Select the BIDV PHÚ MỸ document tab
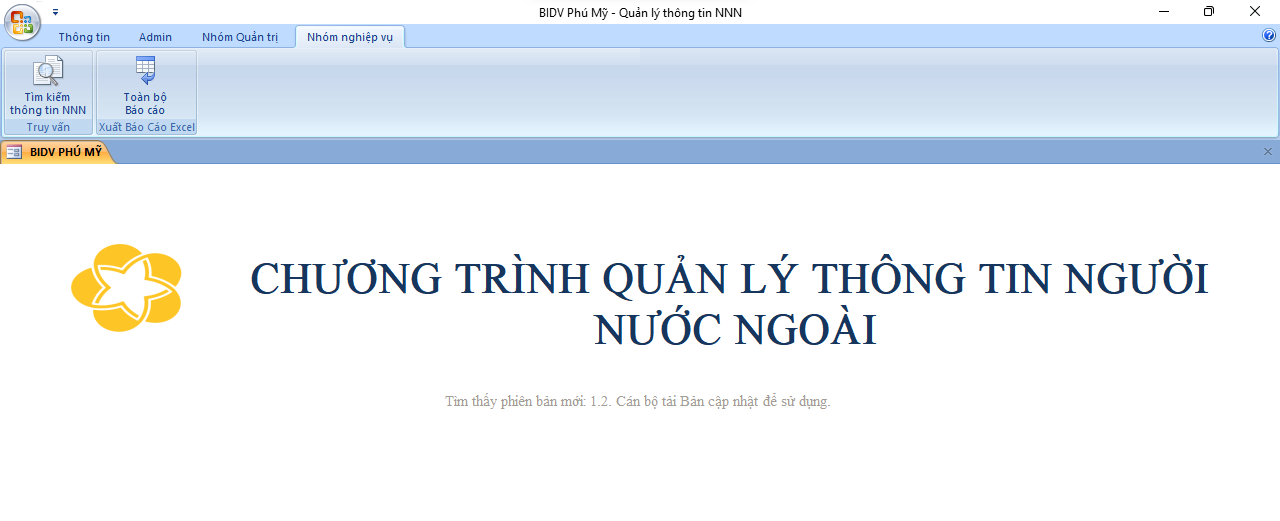The height and width of the screenshot is (521, 1280). coord(56,152)
